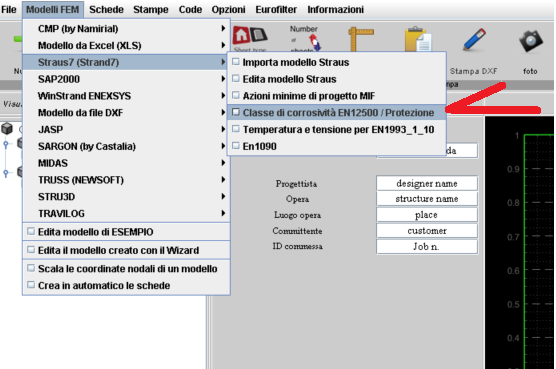Click the cube icon in the tree panel

7,128
